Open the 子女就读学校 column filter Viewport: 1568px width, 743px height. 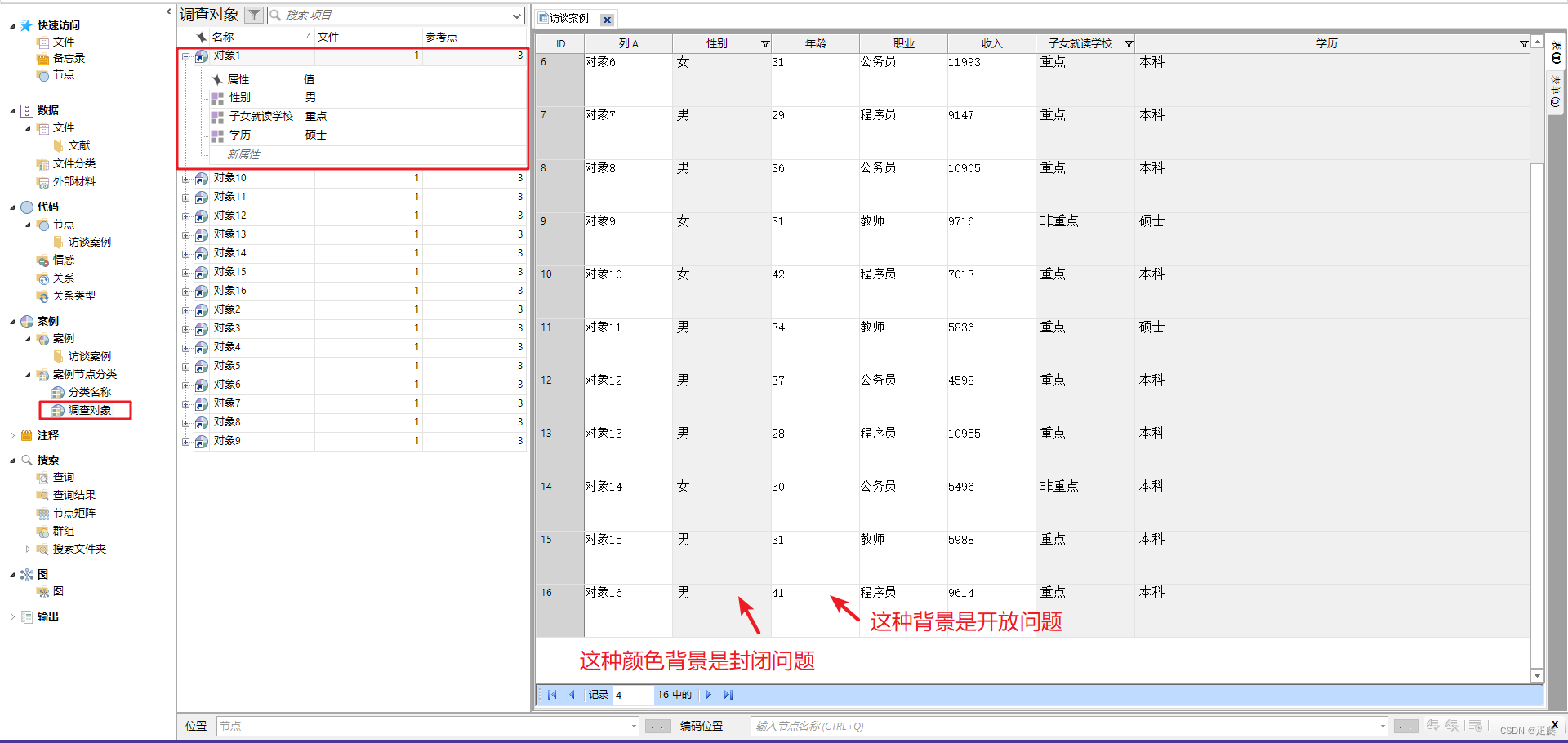[1129, 44]
